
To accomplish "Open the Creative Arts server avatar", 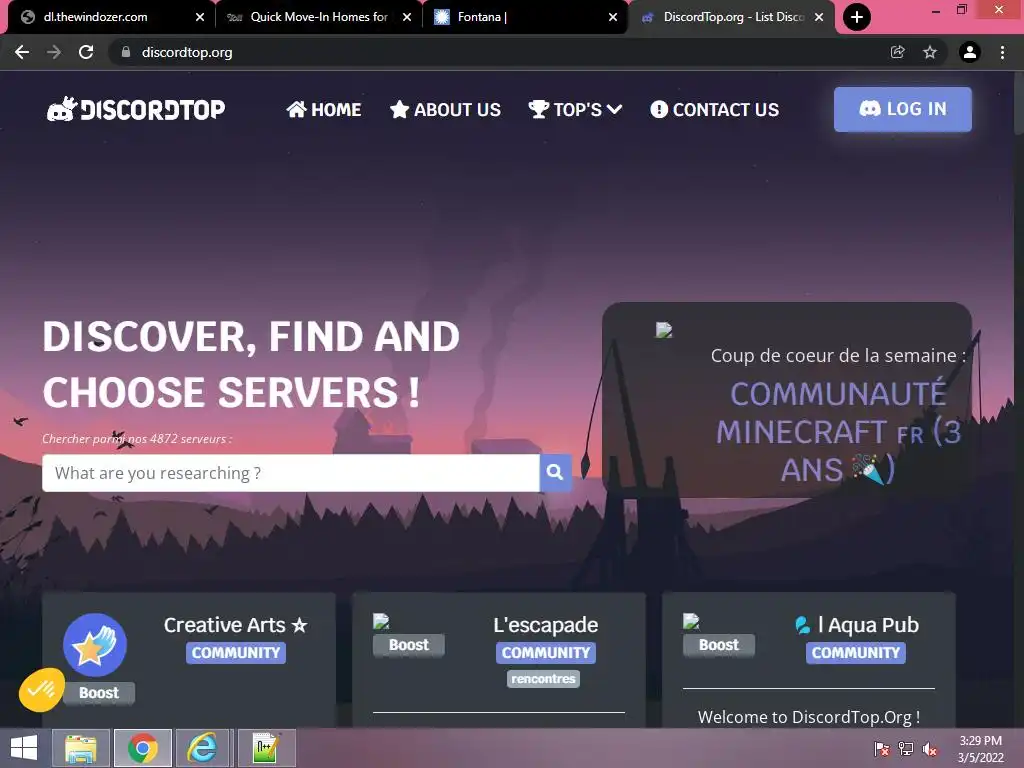I will tap(95, 645).
